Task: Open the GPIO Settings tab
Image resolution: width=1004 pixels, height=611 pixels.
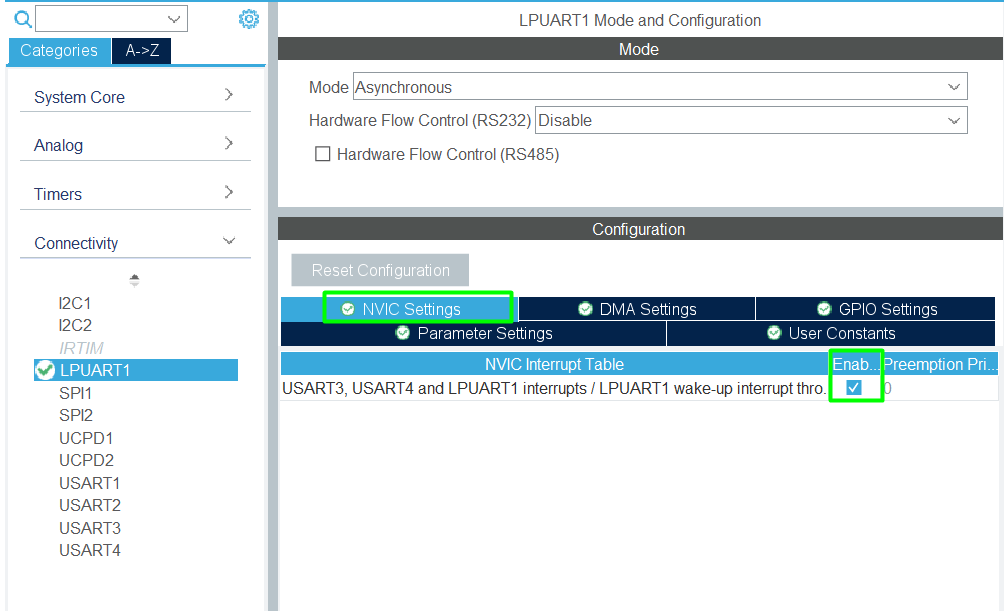Action: [x=876, y=309]
